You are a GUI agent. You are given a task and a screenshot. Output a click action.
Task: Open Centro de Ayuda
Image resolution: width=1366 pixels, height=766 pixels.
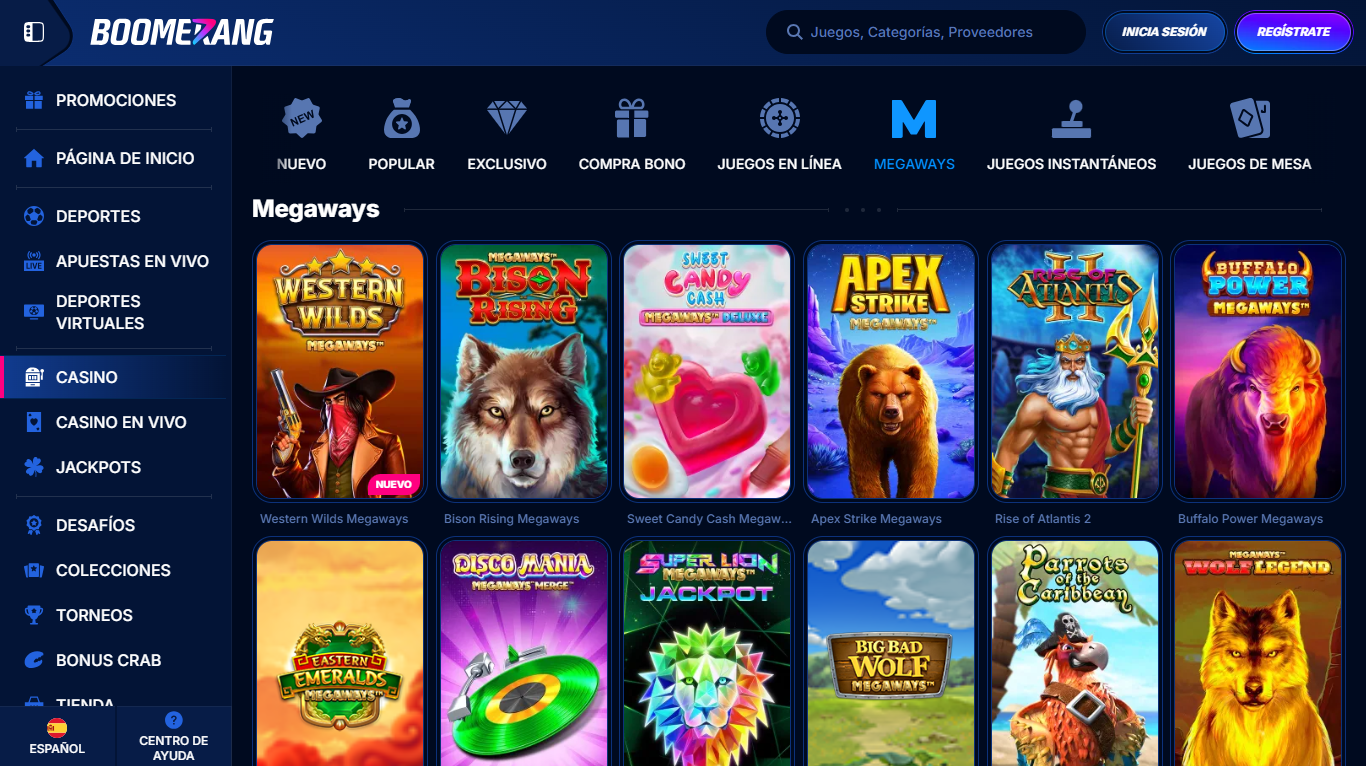(174, 737)
